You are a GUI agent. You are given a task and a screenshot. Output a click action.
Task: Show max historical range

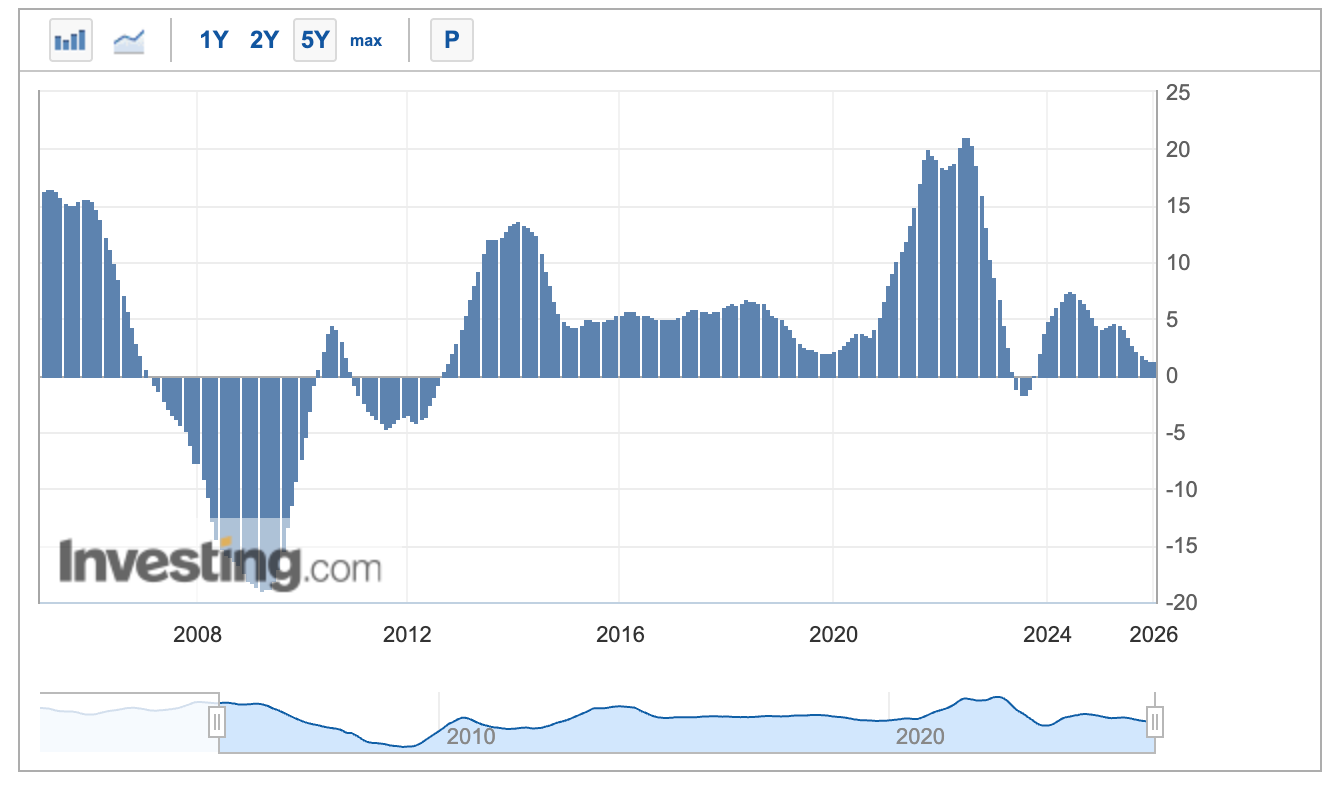(366, 41)
